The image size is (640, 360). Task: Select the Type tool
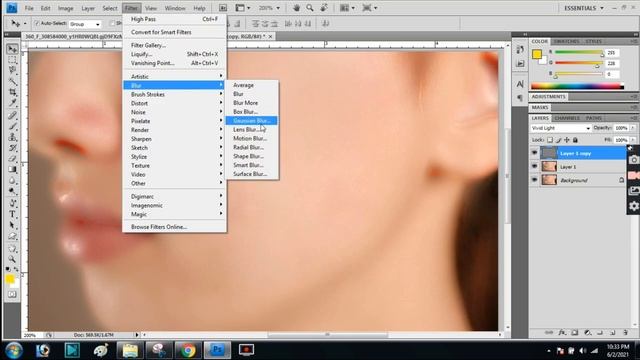coord(12,214)
